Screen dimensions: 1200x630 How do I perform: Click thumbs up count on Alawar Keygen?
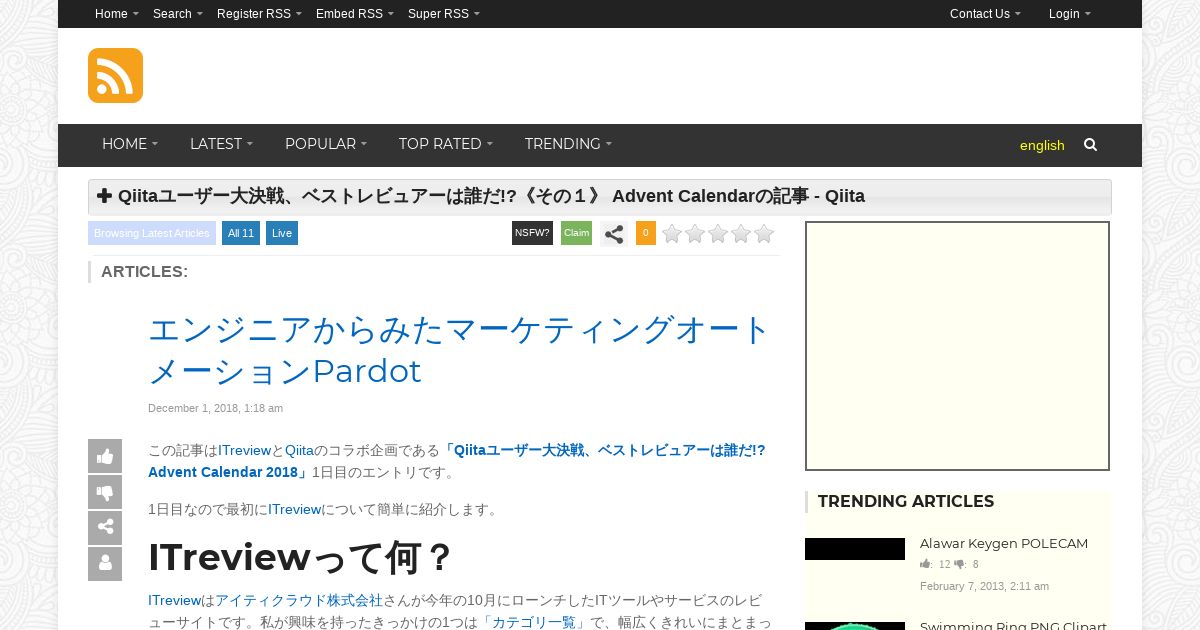click(935, 564)
